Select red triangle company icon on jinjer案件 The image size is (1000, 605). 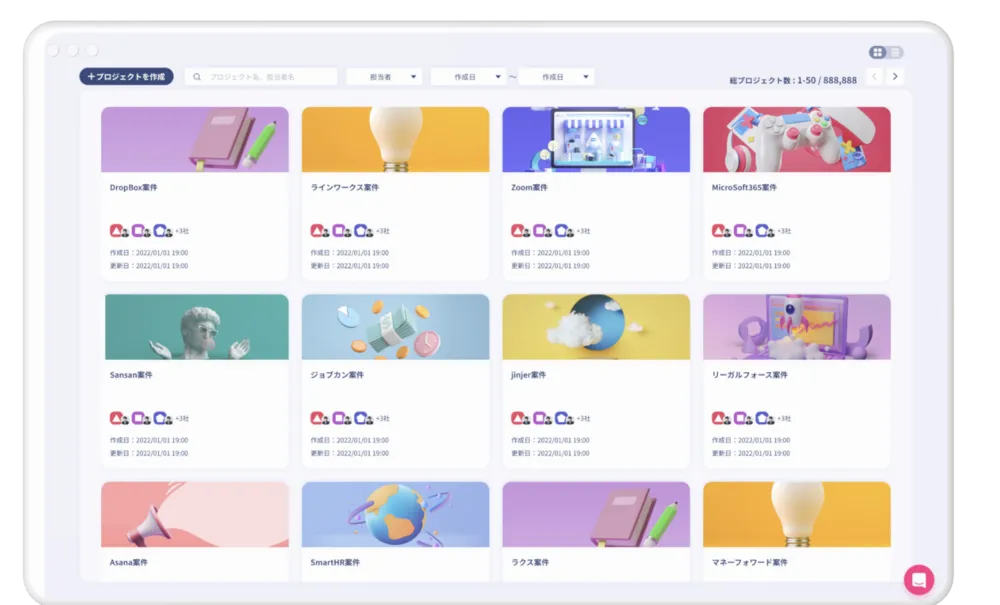[518, 418]
